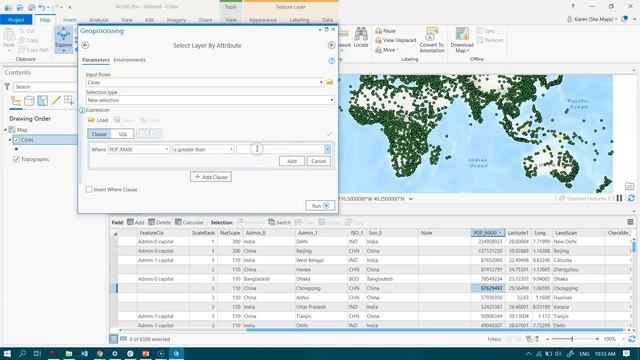The image size is (640, 360).
Task: Refresh the map view
Action: pos(631,198)
